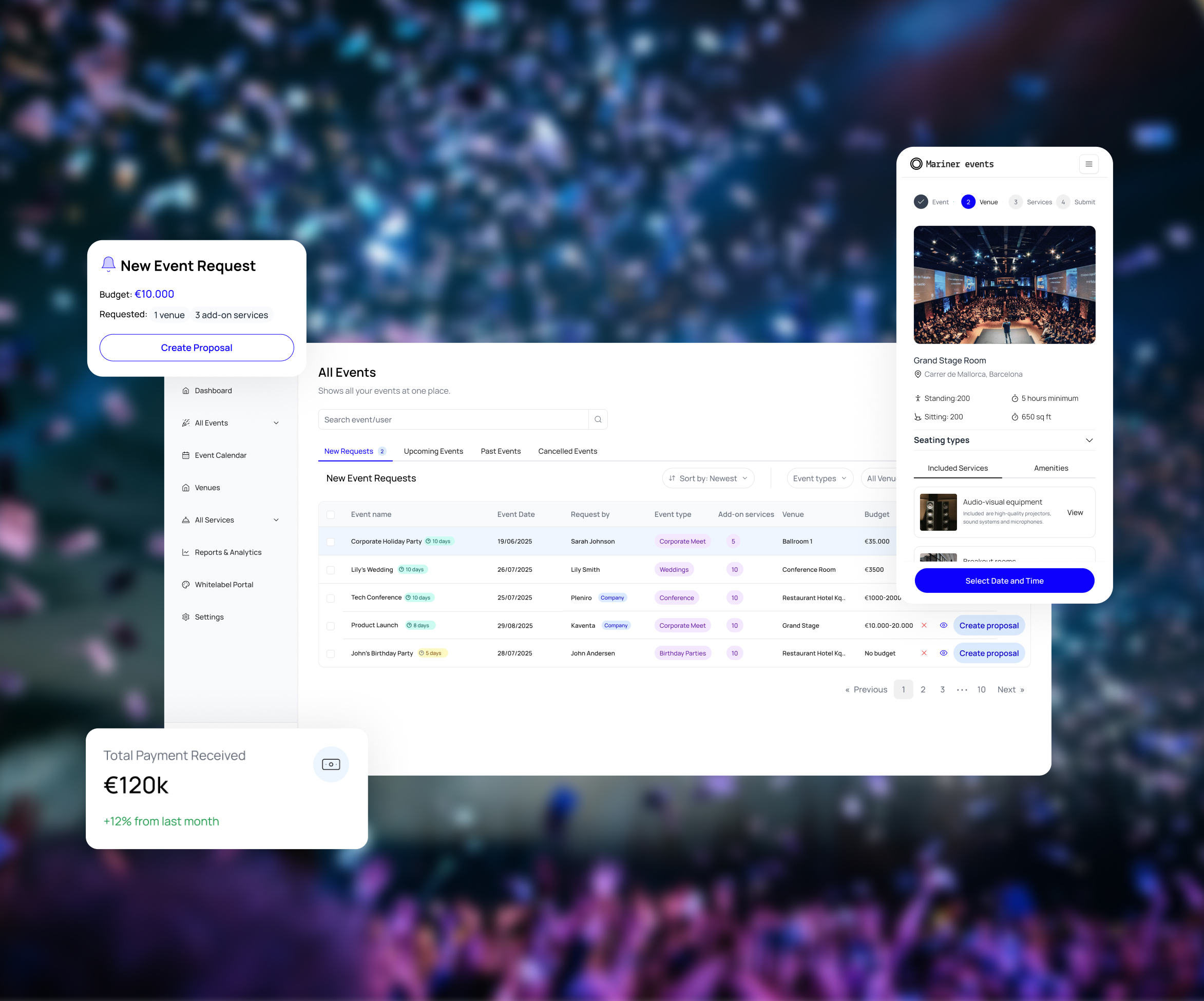Reject John's Birthday Party request with red X
This screenshot has width=1204, height=1001.
coord(924,653)
